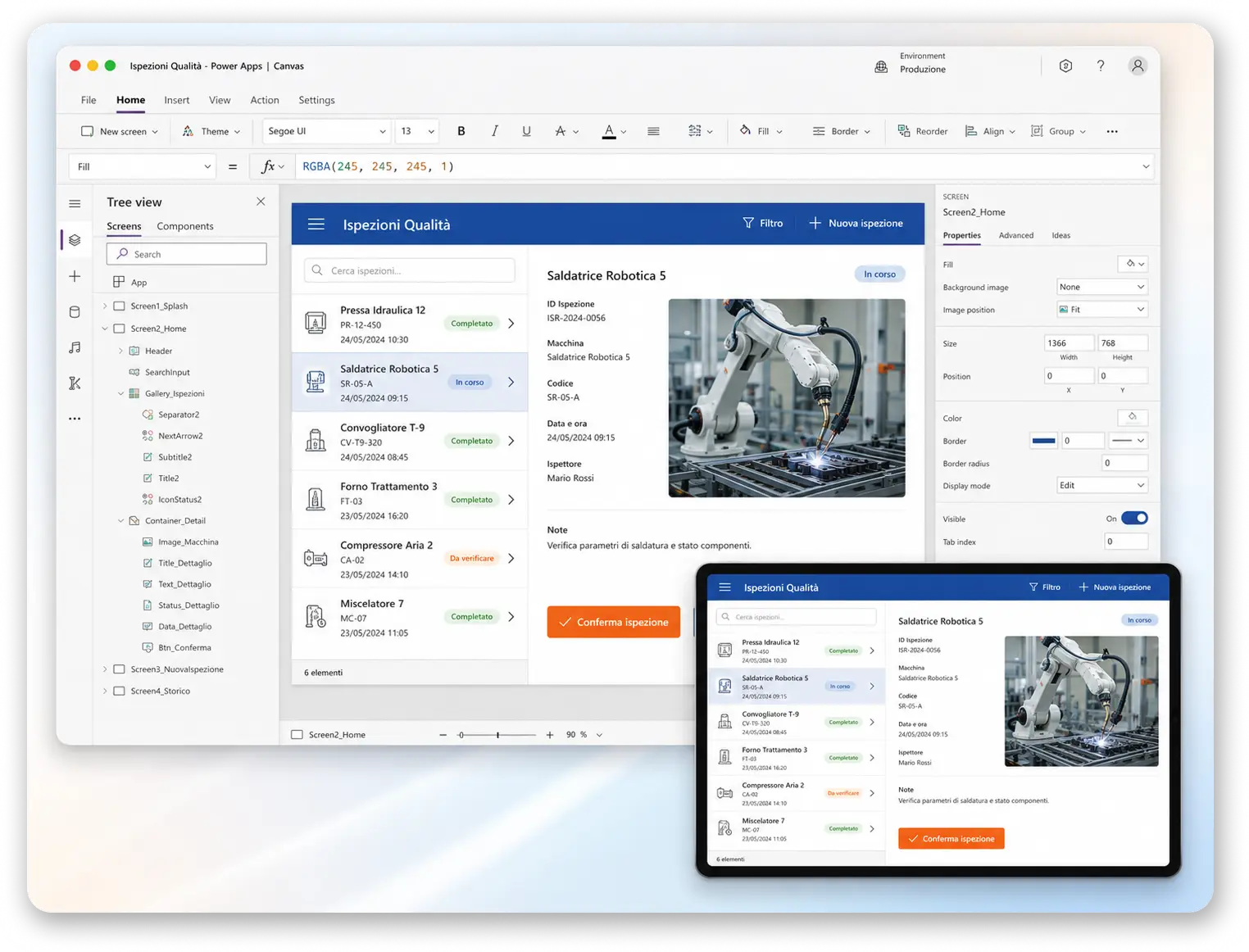Click Nuova ispezione in canvas header
Viewport: 1249px width, 952px height.
pyautogui.click(x=856, y=223)
